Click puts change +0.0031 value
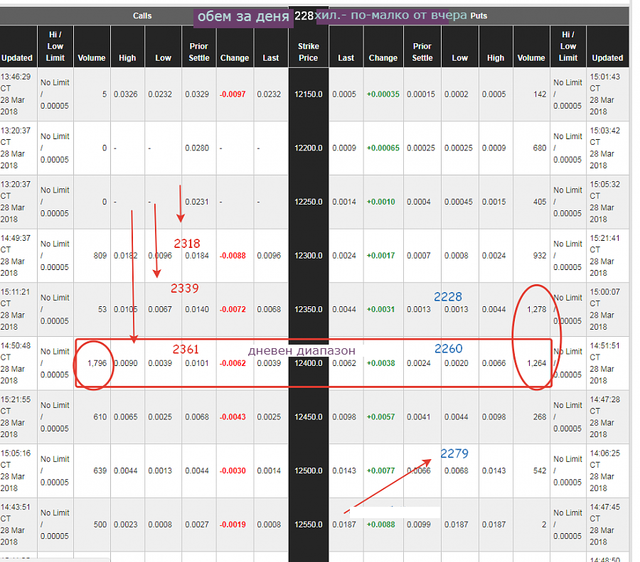Viewport: 640px width, 562px height. [380, 309]
